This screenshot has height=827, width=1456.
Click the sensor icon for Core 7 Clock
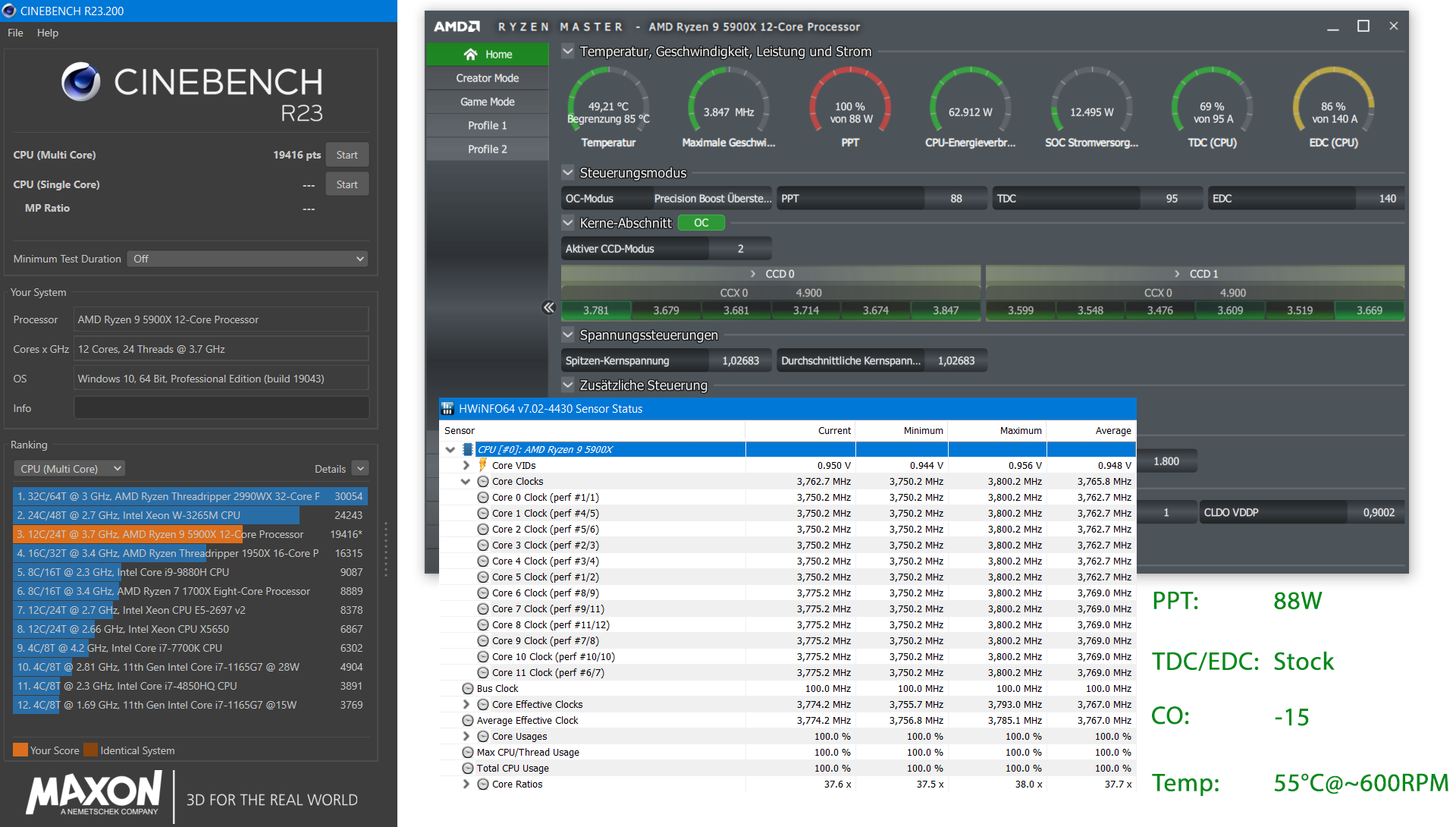(x=483, y=608)
